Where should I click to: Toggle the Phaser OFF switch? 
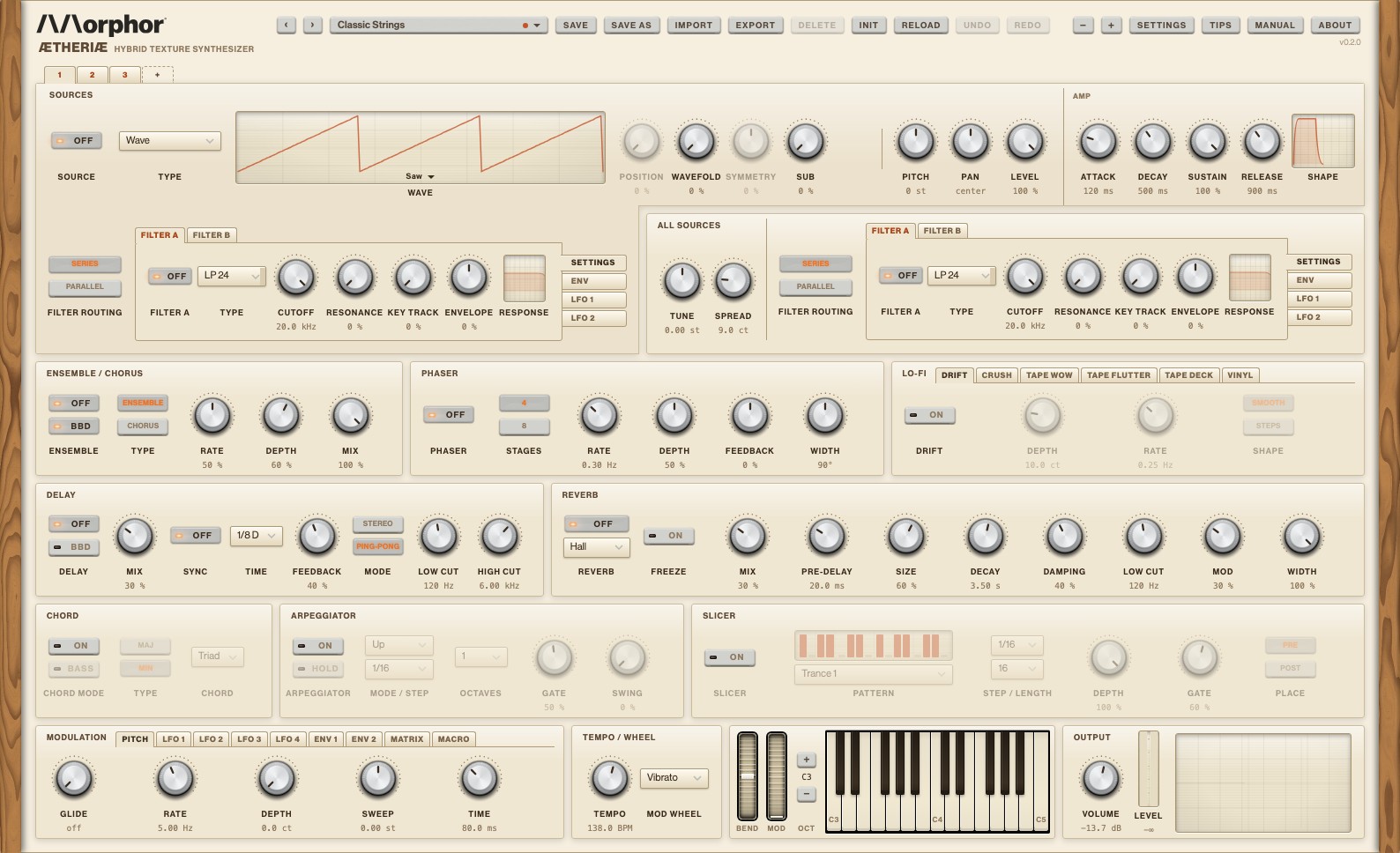[x=449, y=415]
